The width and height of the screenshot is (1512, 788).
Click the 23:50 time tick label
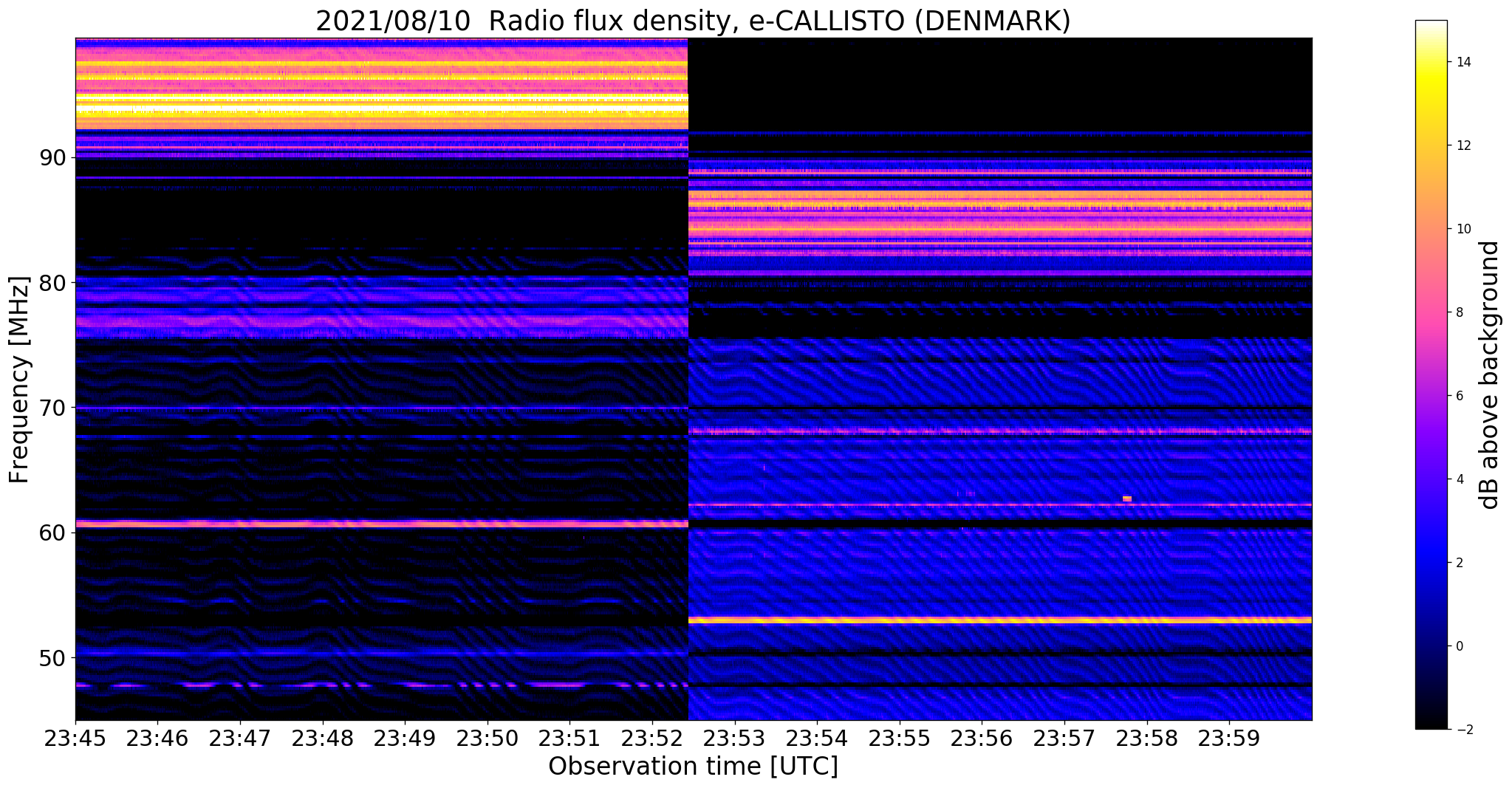point(487,739)
